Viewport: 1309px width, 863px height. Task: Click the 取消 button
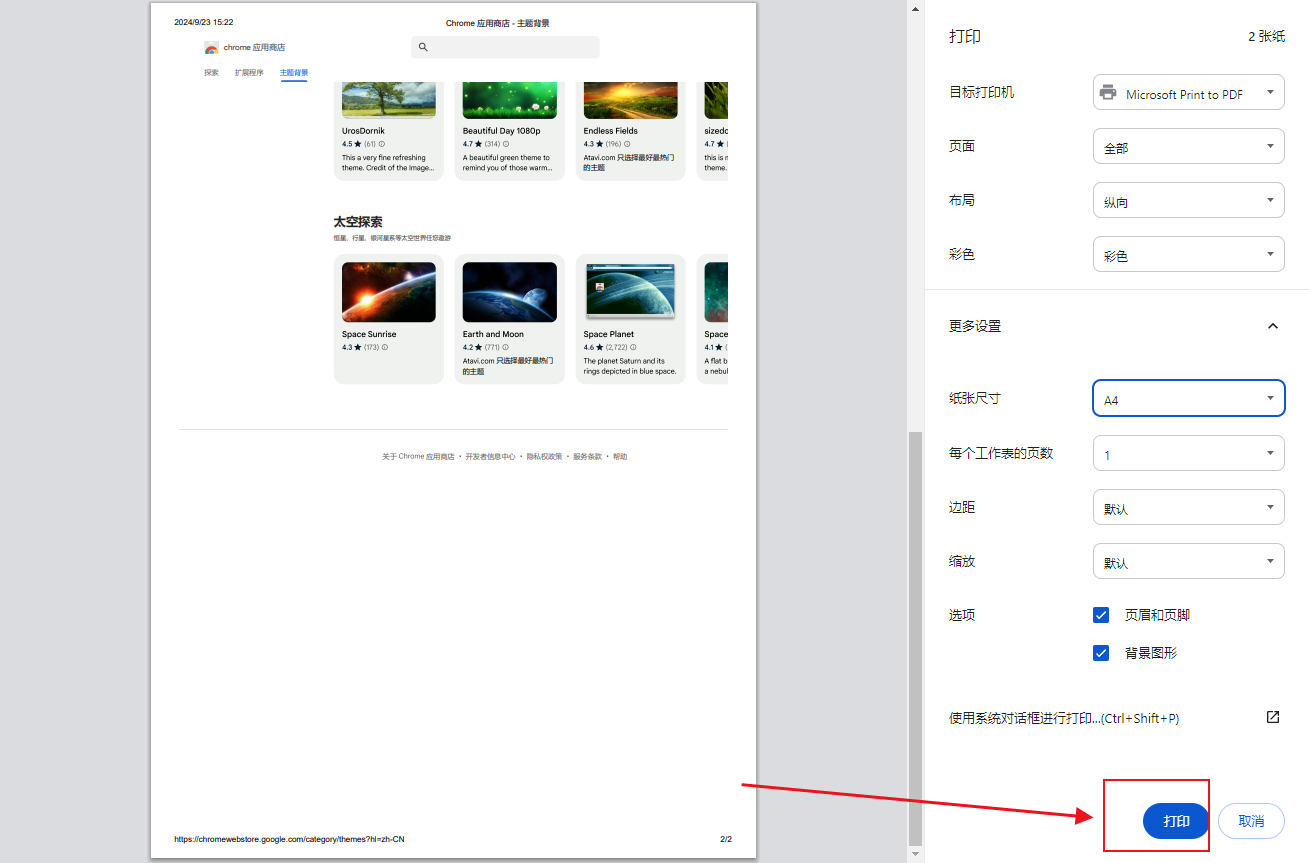pos(1251,821)
